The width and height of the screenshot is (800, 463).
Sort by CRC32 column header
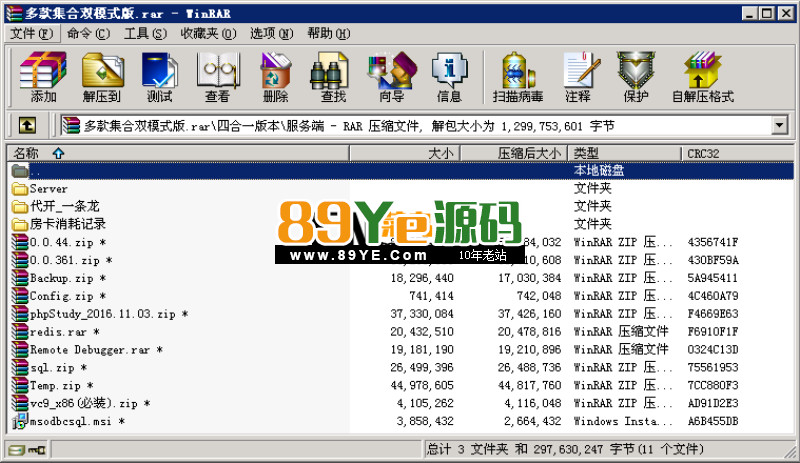[x=738, y=153]
